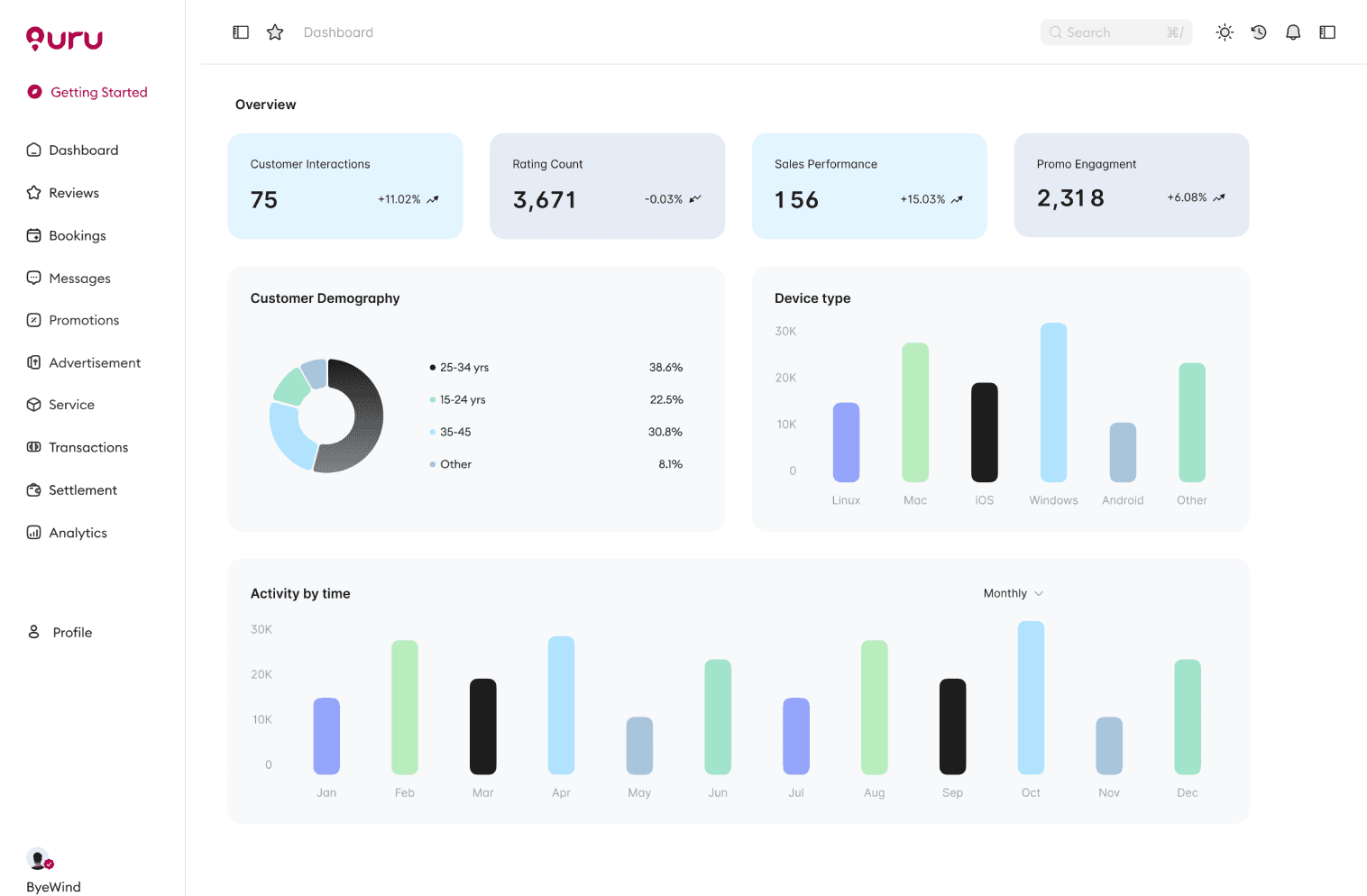Click the Windows bar in Device type
The width and height of the screenshot is (1367, 896).
point(1053,403)
